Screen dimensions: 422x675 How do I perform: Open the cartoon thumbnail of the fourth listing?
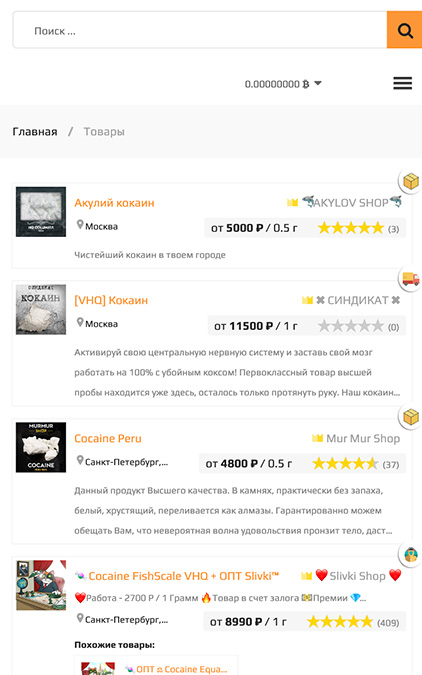click(x=41, y=585)
